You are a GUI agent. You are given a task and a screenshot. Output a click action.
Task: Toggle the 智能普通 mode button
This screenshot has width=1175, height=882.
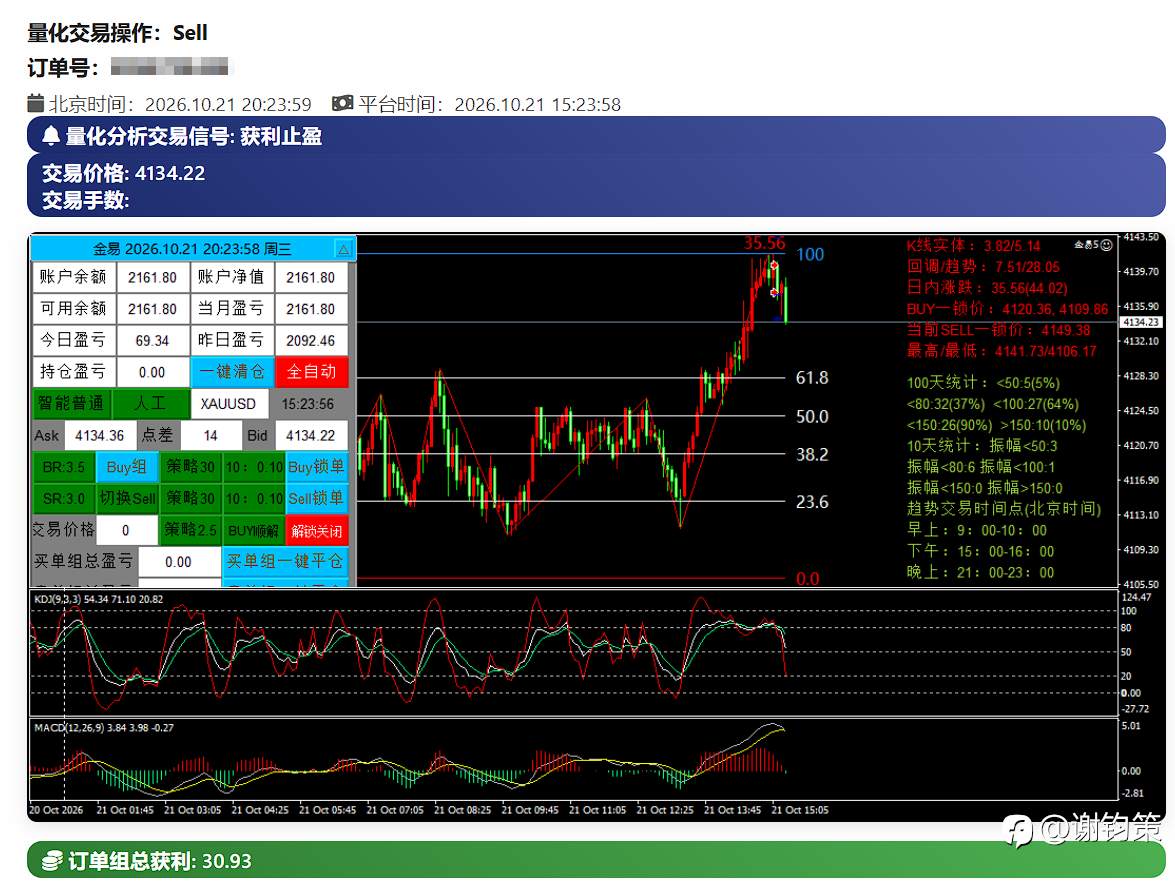71,403
